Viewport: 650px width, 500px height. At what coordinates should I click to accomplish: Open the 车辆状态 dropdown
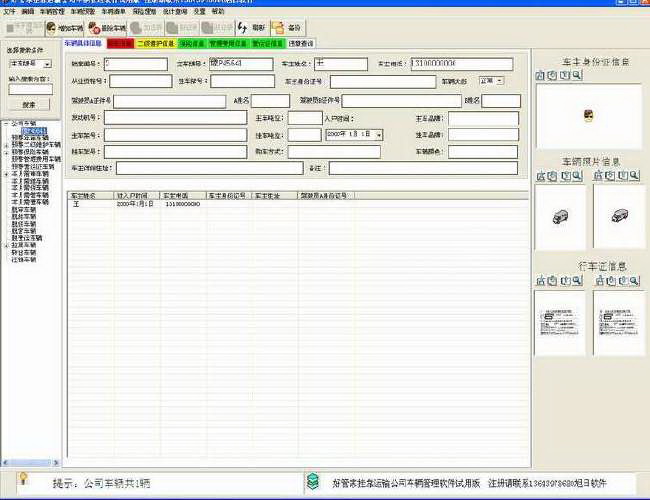500,81
